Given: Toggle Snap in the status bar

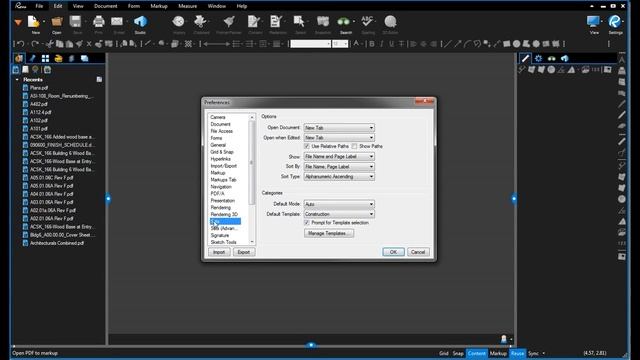Looking at the screenshot, I should (x=458, y=353).
